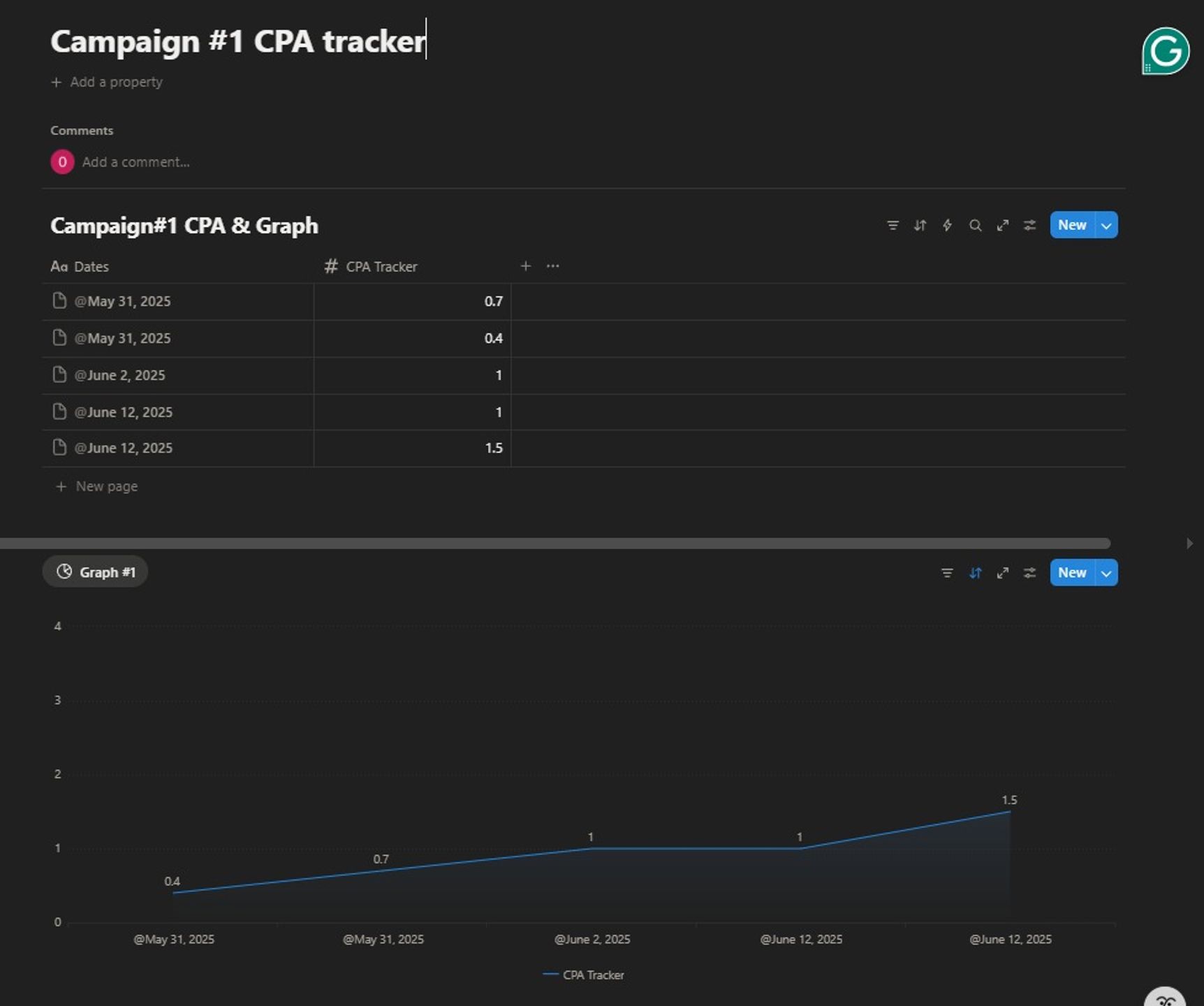This screenshot has width=1204, height=1006.
Task: Switch to Graph #1 view tab
Action: pyautogui.click(x=95, y=572)
